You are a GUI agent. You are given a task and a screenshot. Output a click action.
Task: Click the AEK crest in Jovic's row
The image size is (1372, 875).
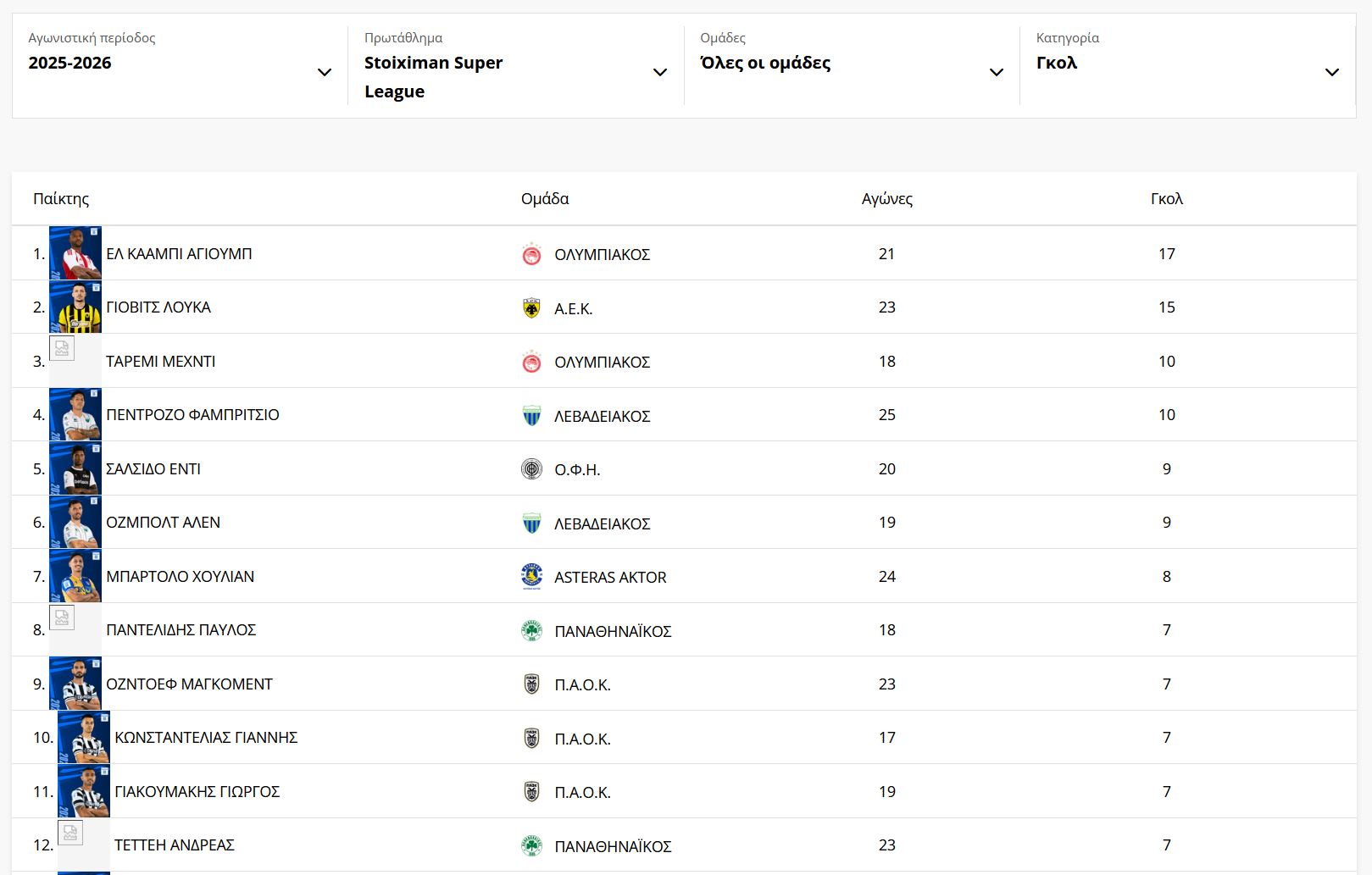pyautogui.click(x=531, y=308)
